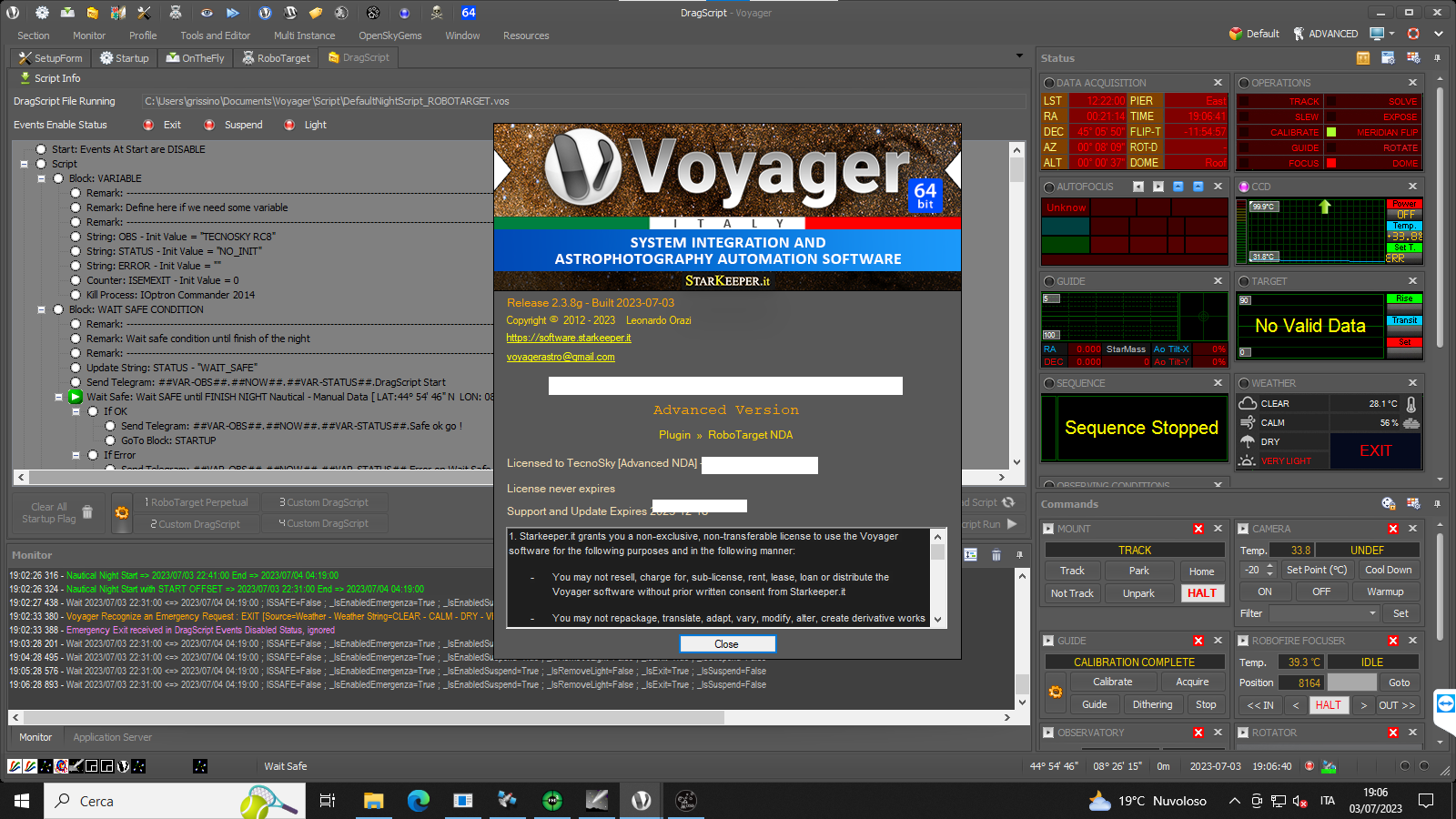Expand the MOUNT commands panel arrow
This screenshot has width=1456, height=819.
pos(1049,529)
